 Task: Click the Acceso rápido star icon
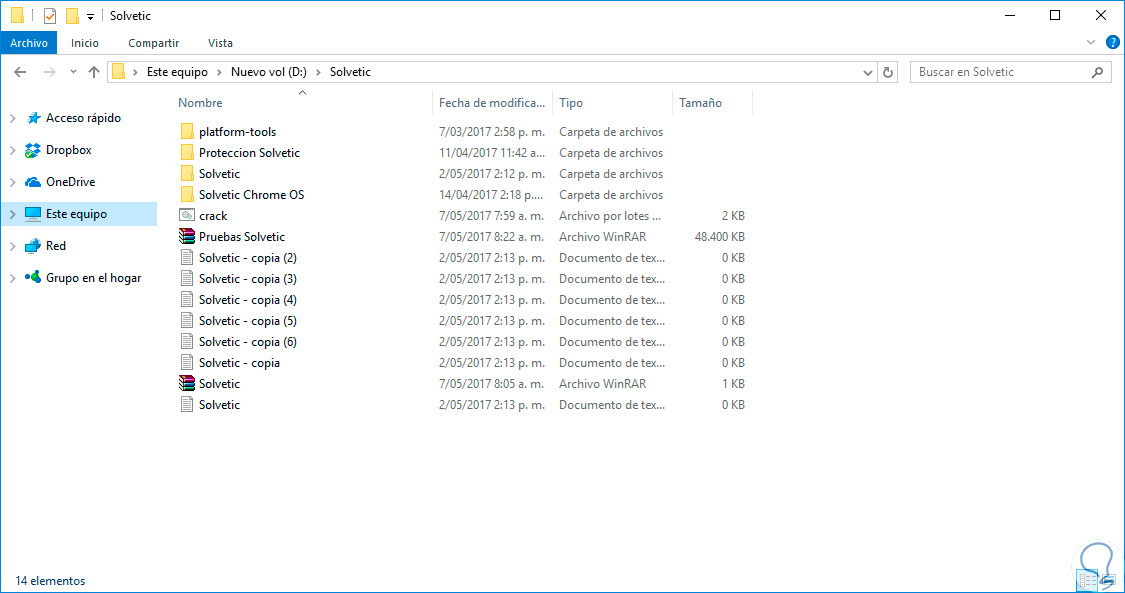pyautogui.click(x=33, y=118)
